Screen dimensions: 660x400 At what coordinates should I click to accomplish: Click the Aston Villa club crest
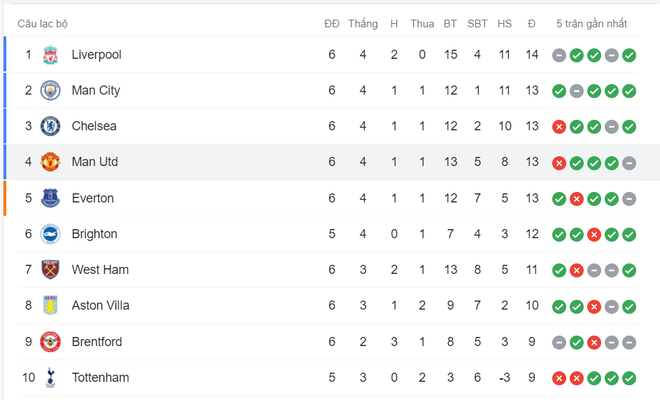pos(50,306)
